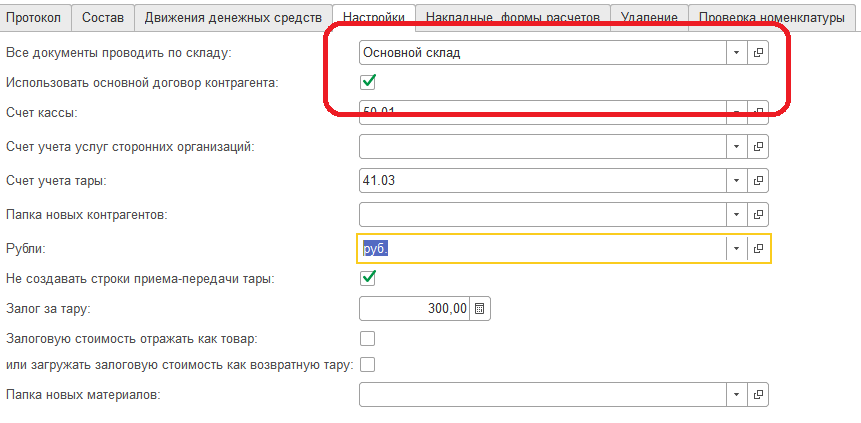Click open icon for Папка новых контрагентов
The height and width of the screenshot is (423, 861).
click(758, 214)
